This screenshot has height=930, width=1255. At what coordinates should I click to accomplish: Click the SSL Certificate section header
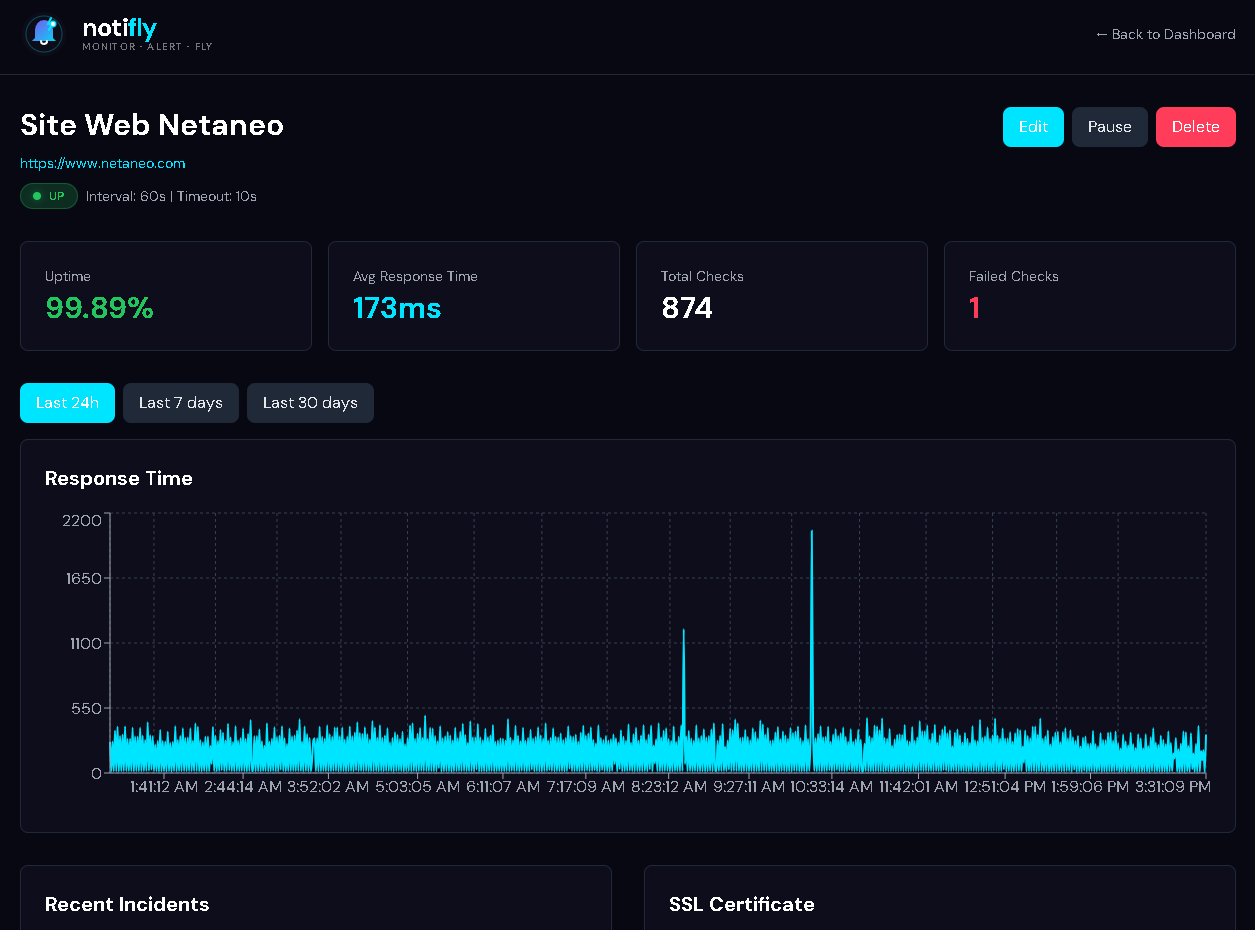click(x=741, y=904)
